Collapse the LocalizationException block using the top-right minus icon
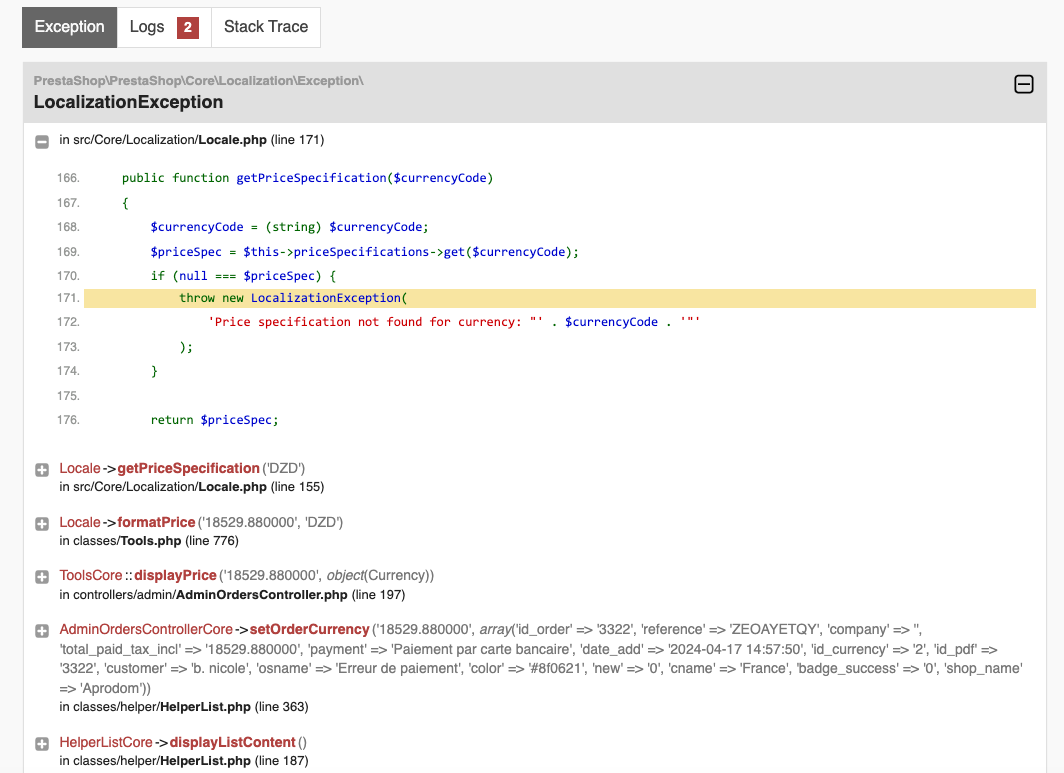 [x=1023, y=85]
